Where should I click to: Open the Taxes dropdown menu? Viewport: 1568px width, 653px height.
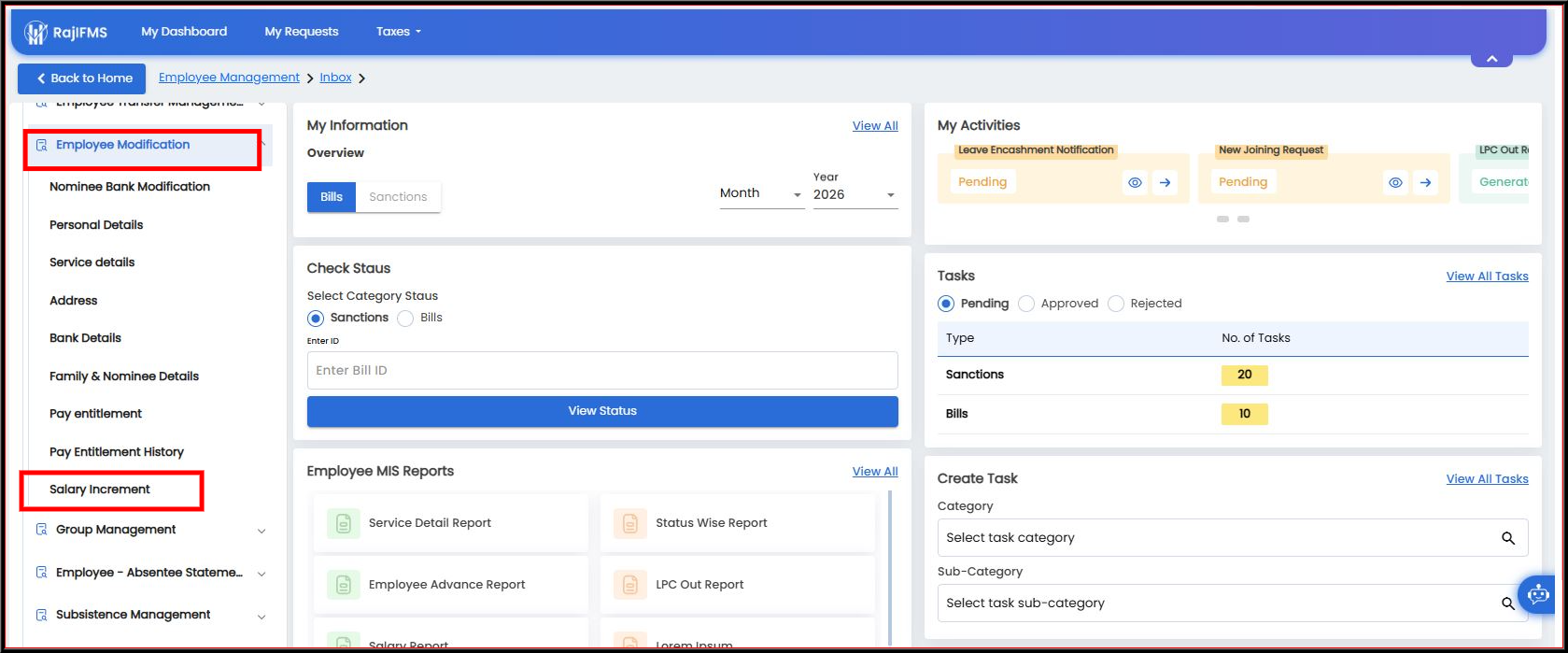399,32
